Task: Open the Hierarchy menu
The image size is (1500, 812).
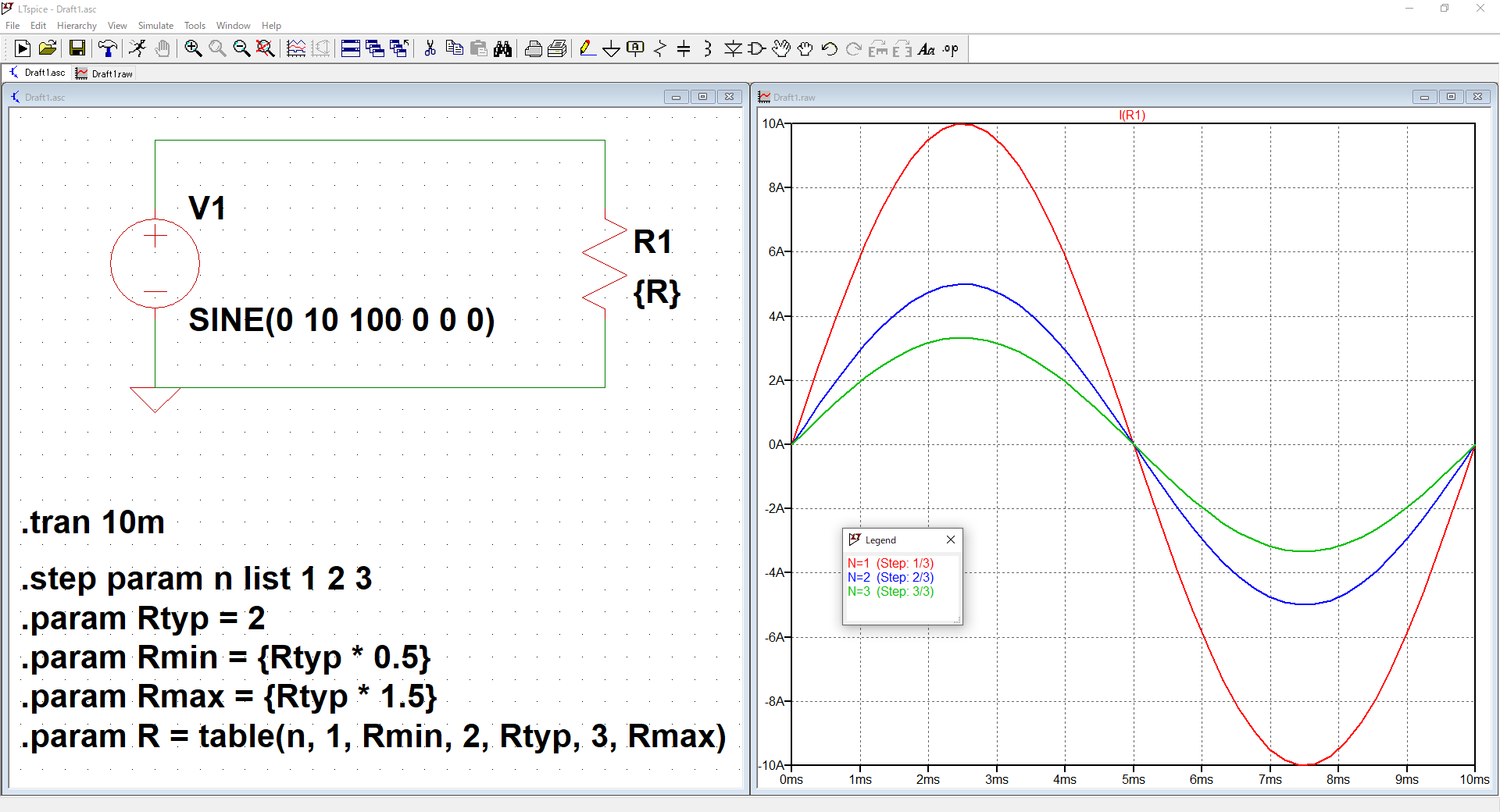Action: (77, 26)
